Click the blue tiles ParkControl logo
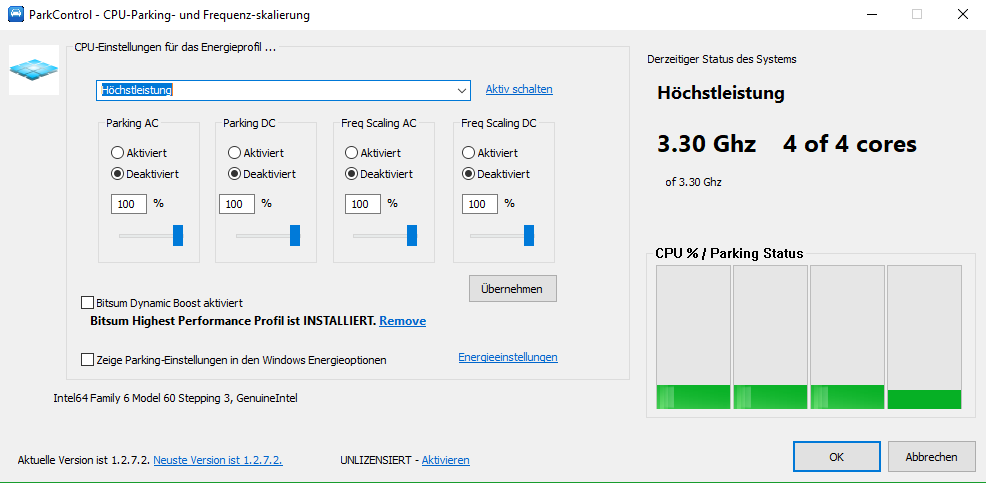The height and width of the screenshot is (483, 986). tap(34, 70)
